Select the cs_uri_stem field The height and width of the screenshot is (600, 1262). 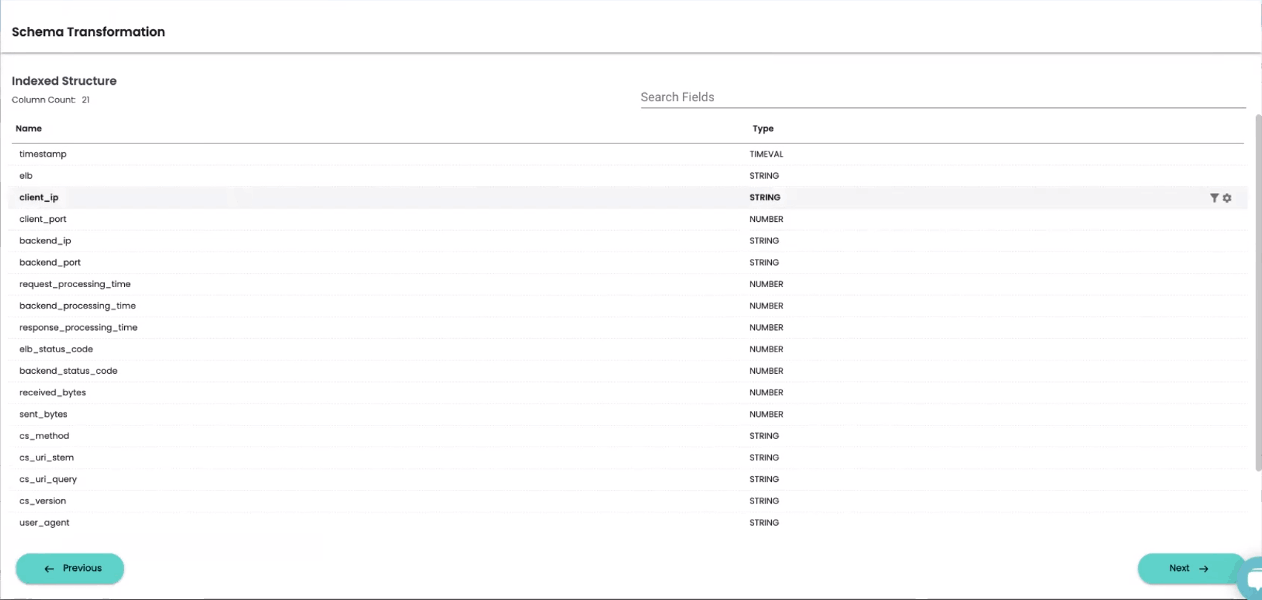tap(47, 458)
